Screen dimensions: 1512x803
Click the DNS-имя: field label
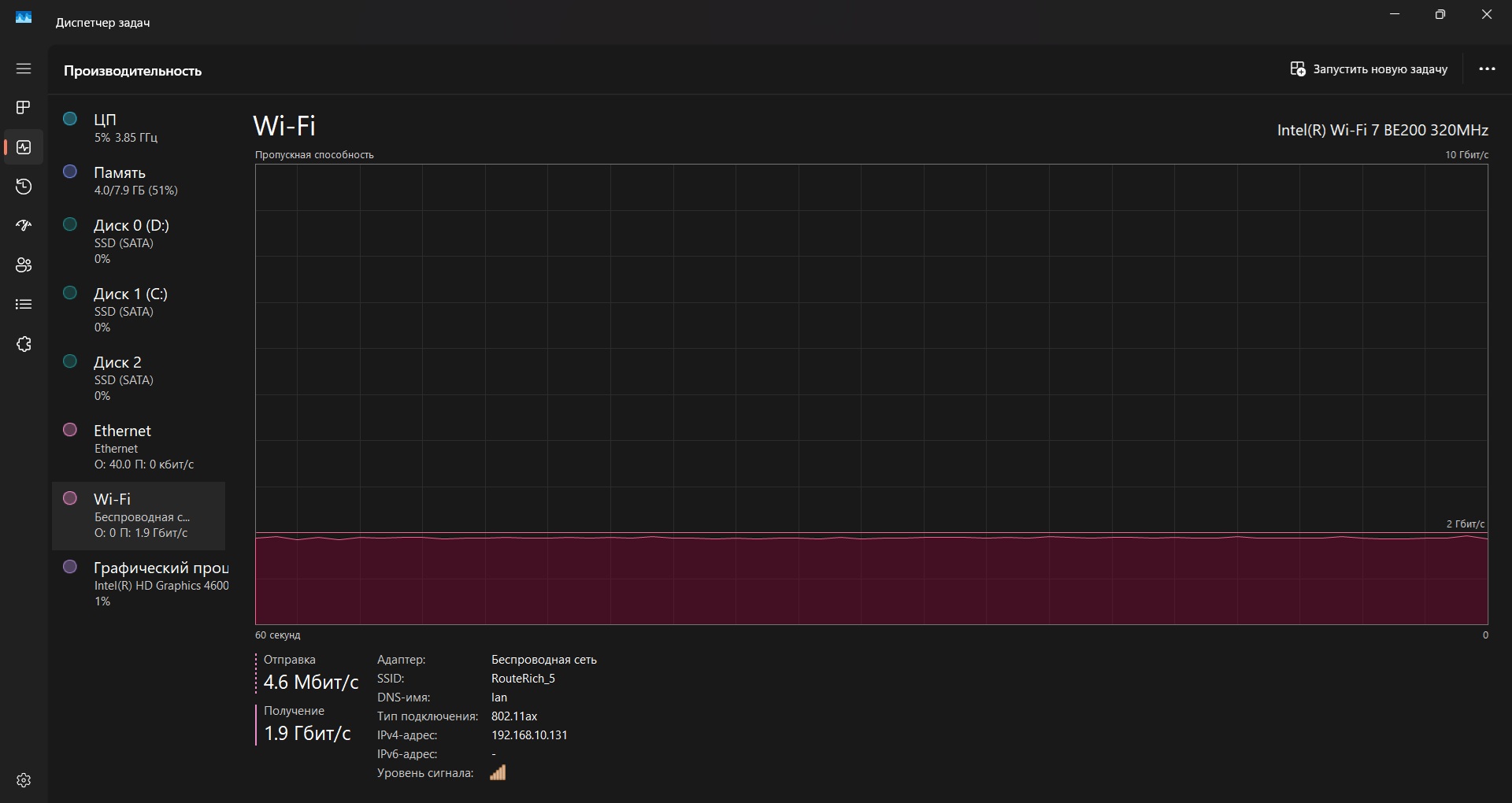404,698
